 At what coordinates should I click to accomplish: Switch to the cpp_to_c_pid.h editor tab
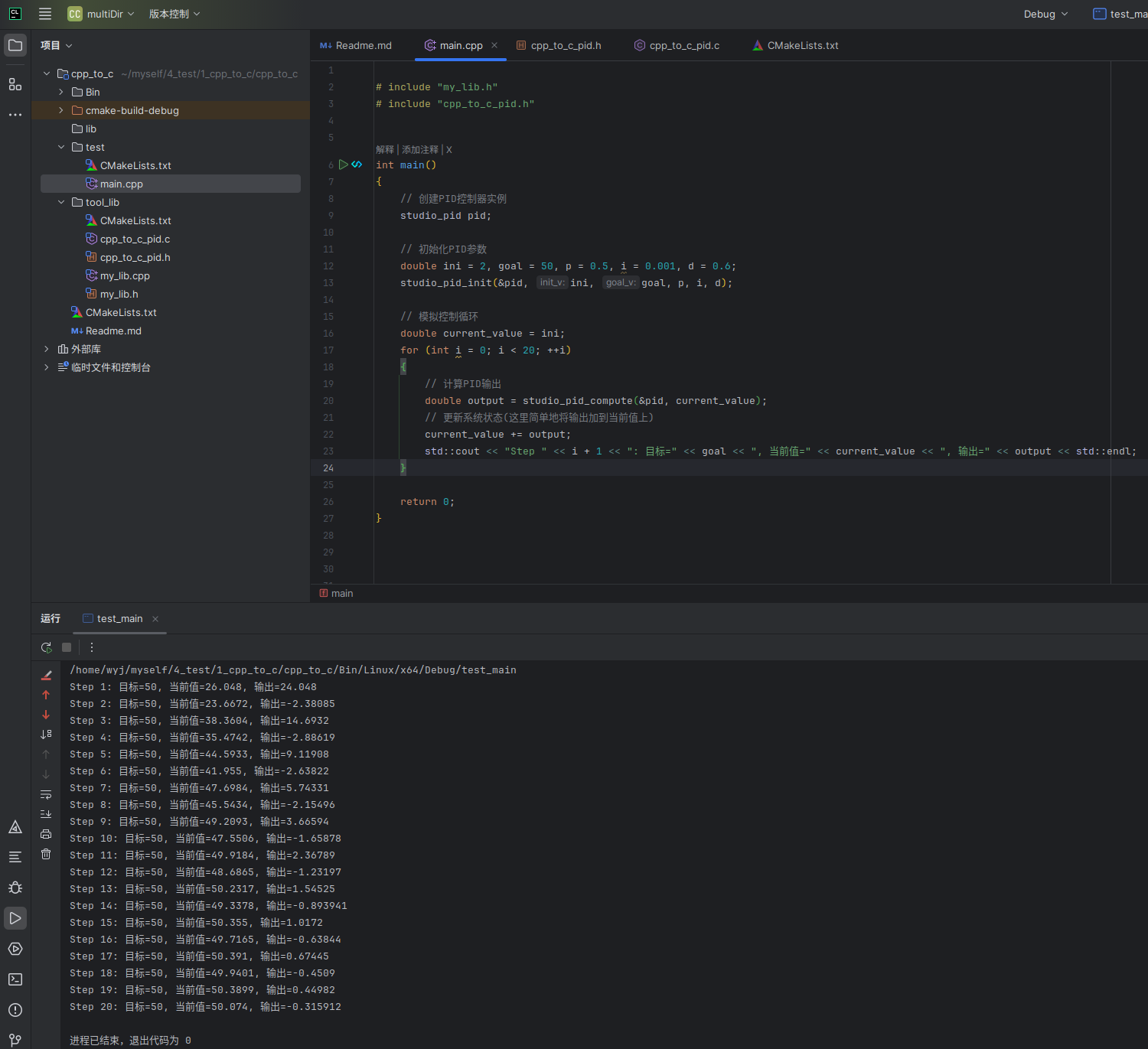pos(566,45)
